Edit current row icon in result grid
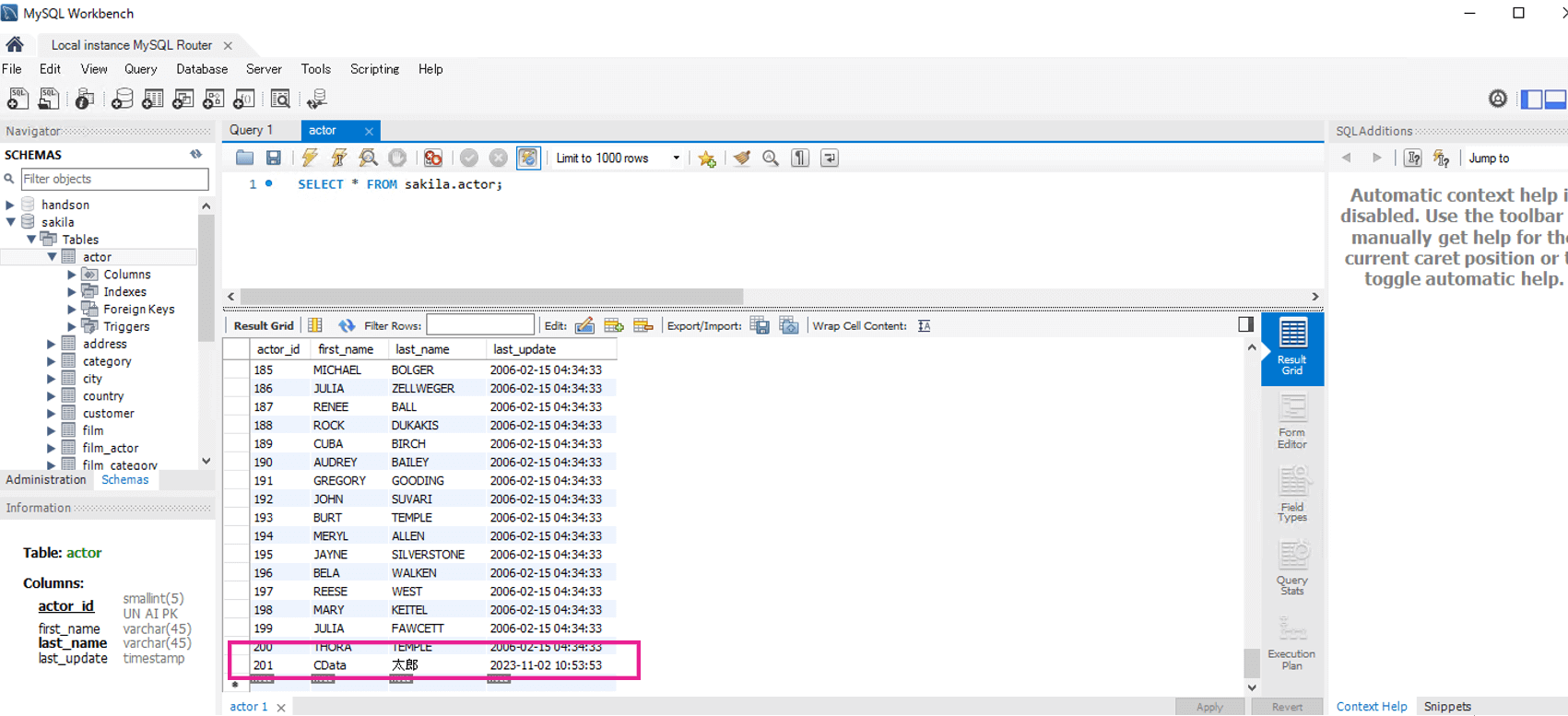Screen dimensions: 1568x716 pyautogui.click(x=584, y=325)
